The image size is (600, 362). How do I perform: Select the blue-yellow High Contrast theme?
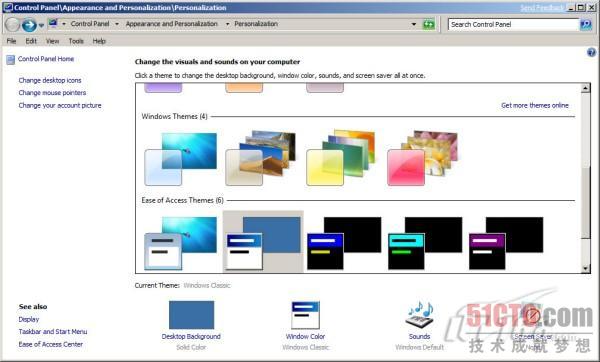(344, 243)
